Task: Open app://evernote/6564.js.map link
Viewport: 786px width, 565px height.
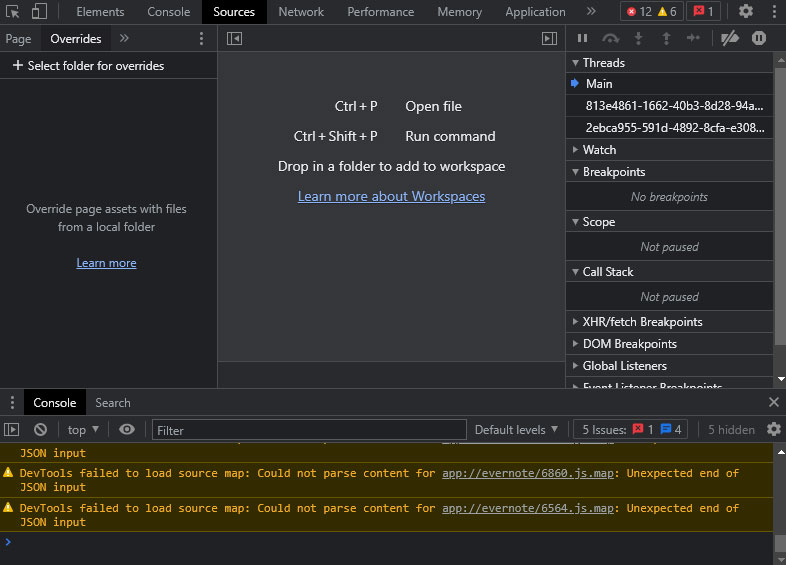Action: 528,508
